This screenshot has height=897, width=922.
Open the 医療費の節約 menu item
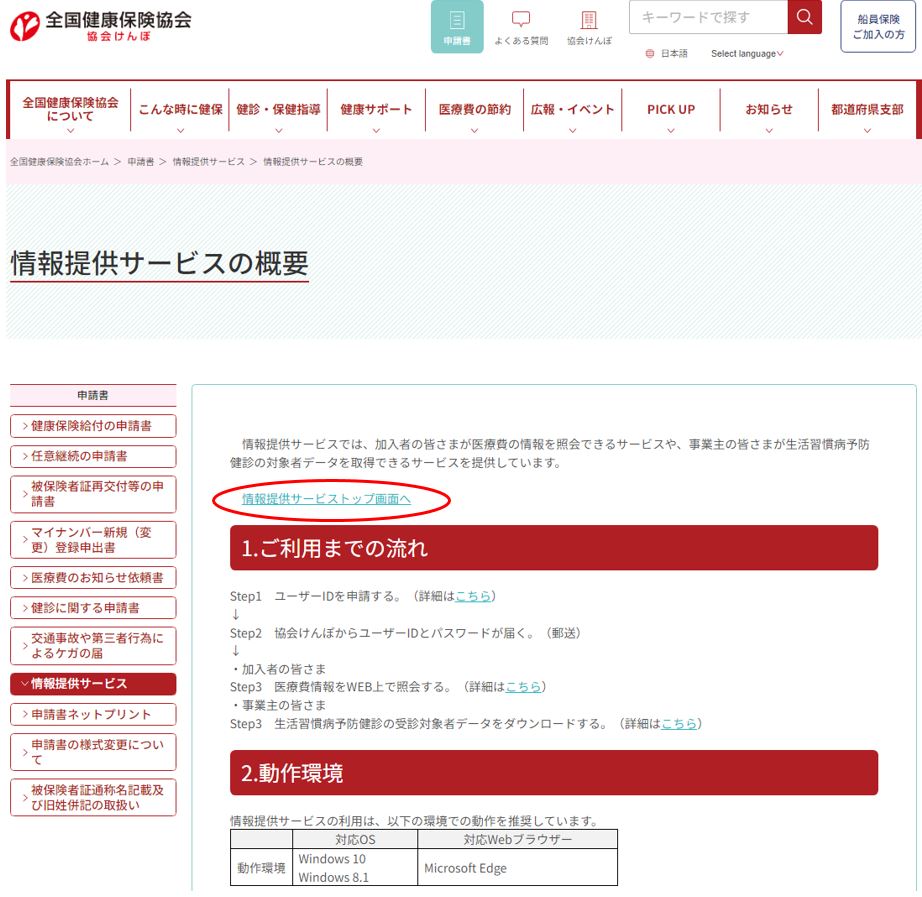[x=474, y=108]
